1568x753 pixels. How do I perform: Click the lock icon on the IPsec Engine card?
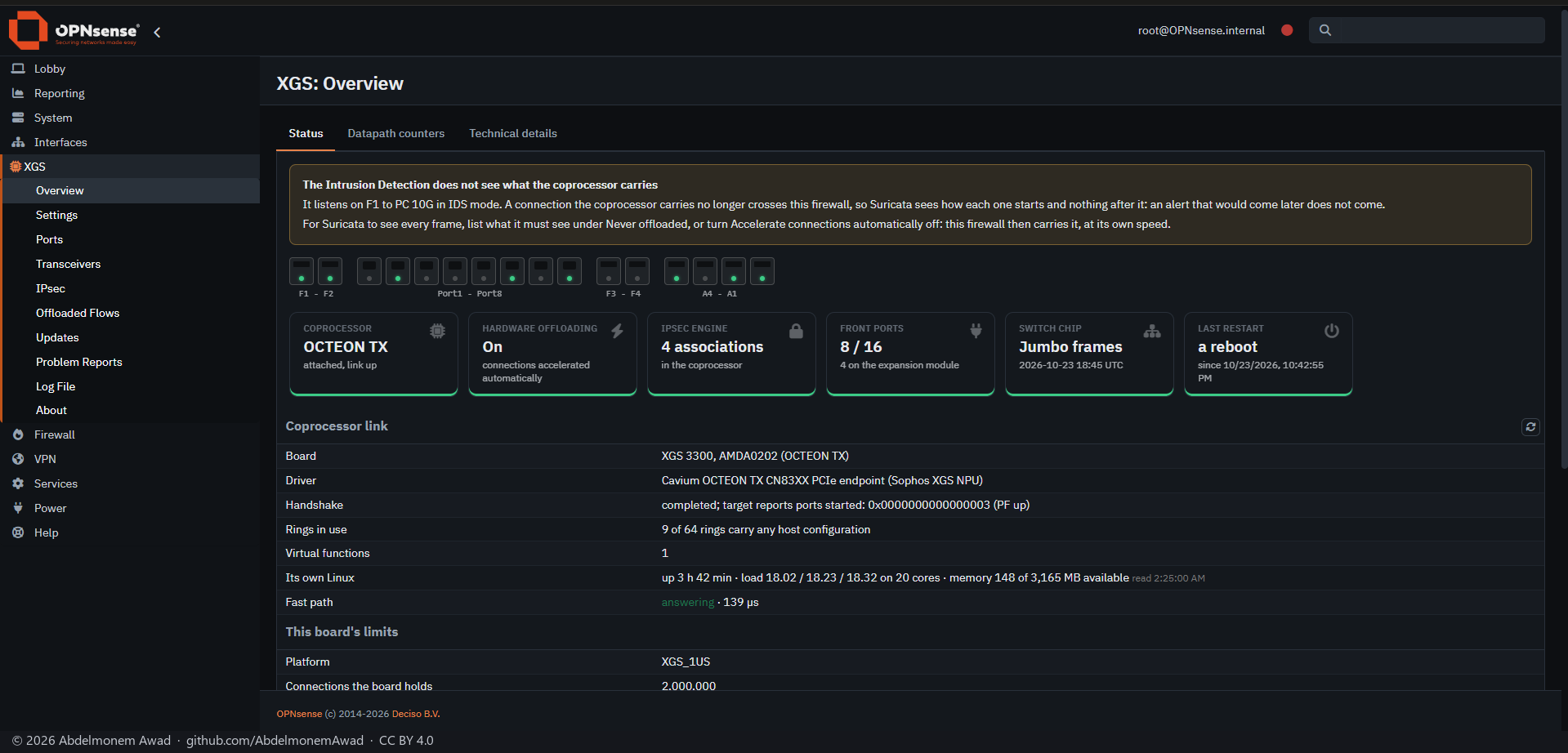(x=796, y=331)
